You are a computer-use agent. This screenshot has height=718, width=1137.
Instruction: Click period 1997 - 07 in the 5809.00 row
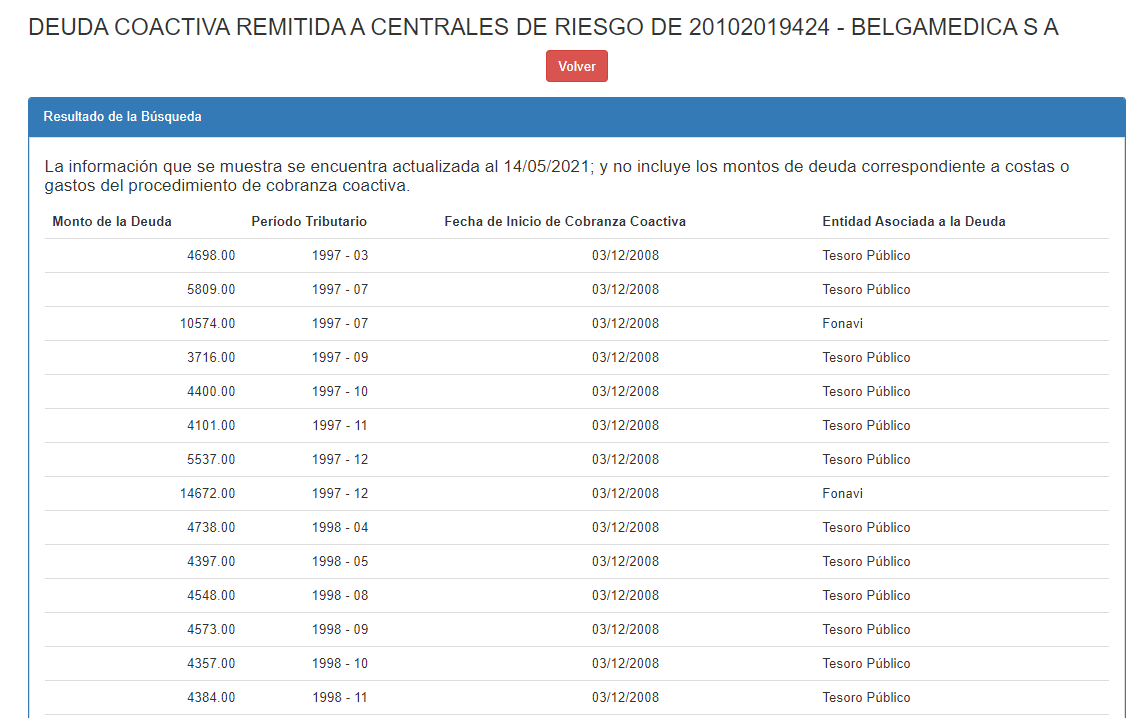(340, 289)
